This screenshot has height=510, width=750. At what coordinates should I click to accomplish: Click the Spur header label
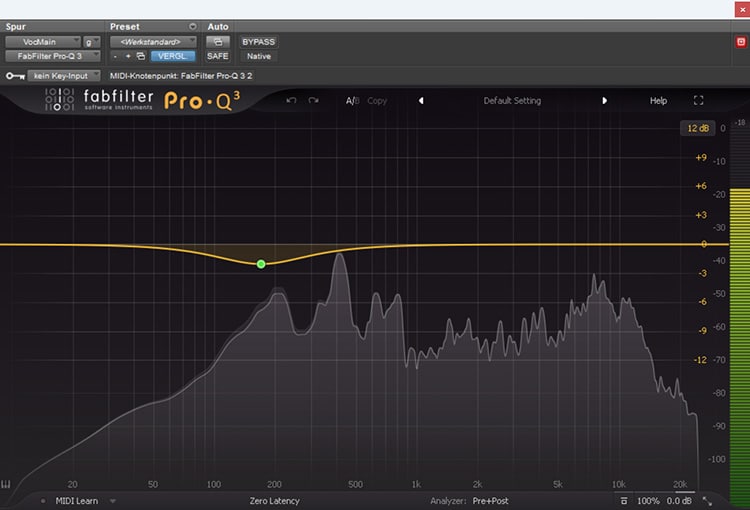16,27
